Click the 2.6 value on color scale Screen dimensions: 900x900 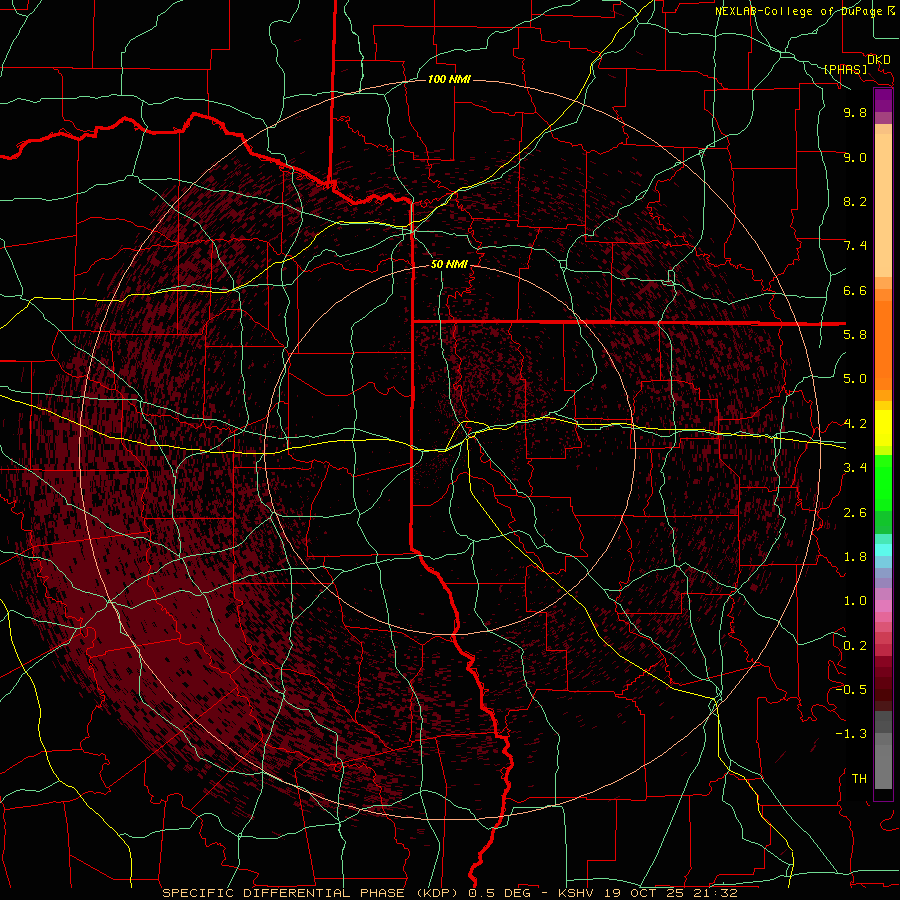(x=855, y=513)
